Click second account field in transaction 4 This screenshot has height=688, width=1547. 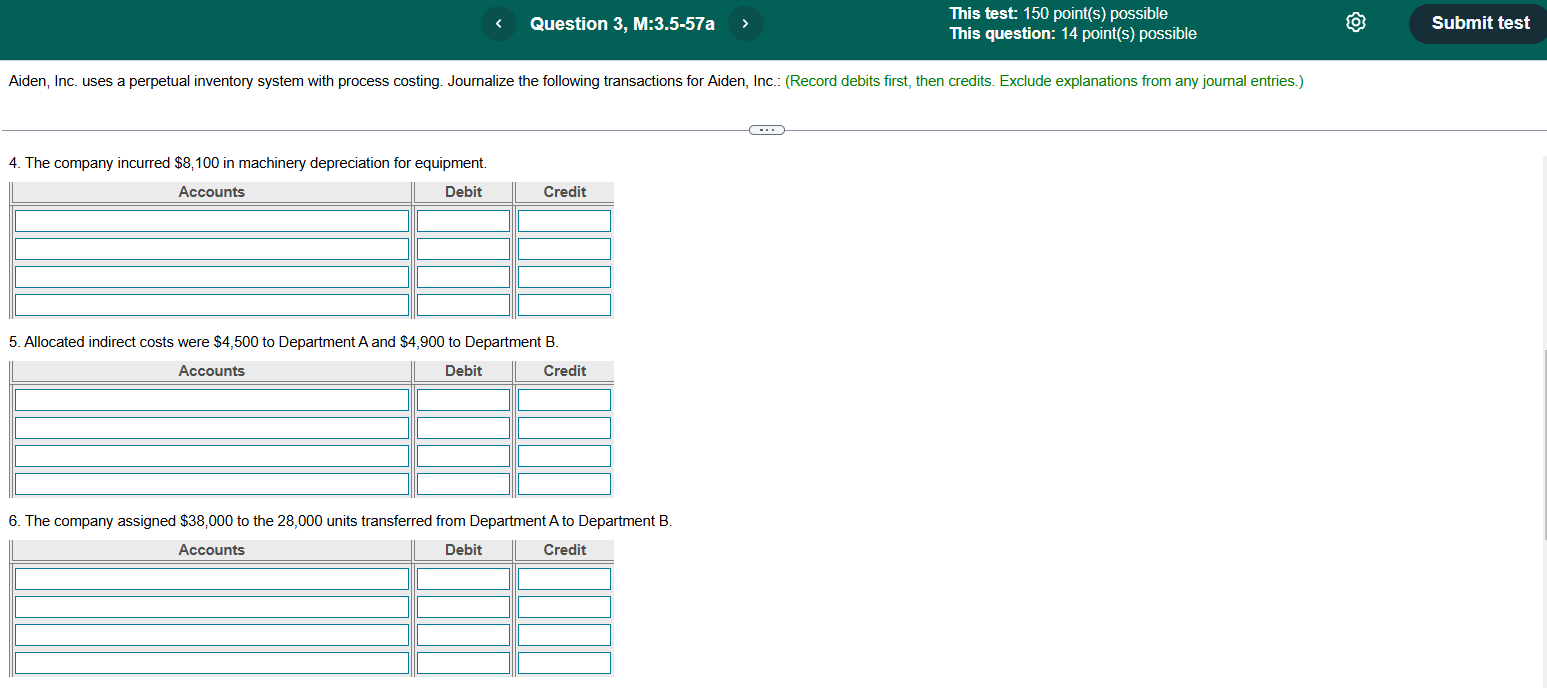click(212, 249)
